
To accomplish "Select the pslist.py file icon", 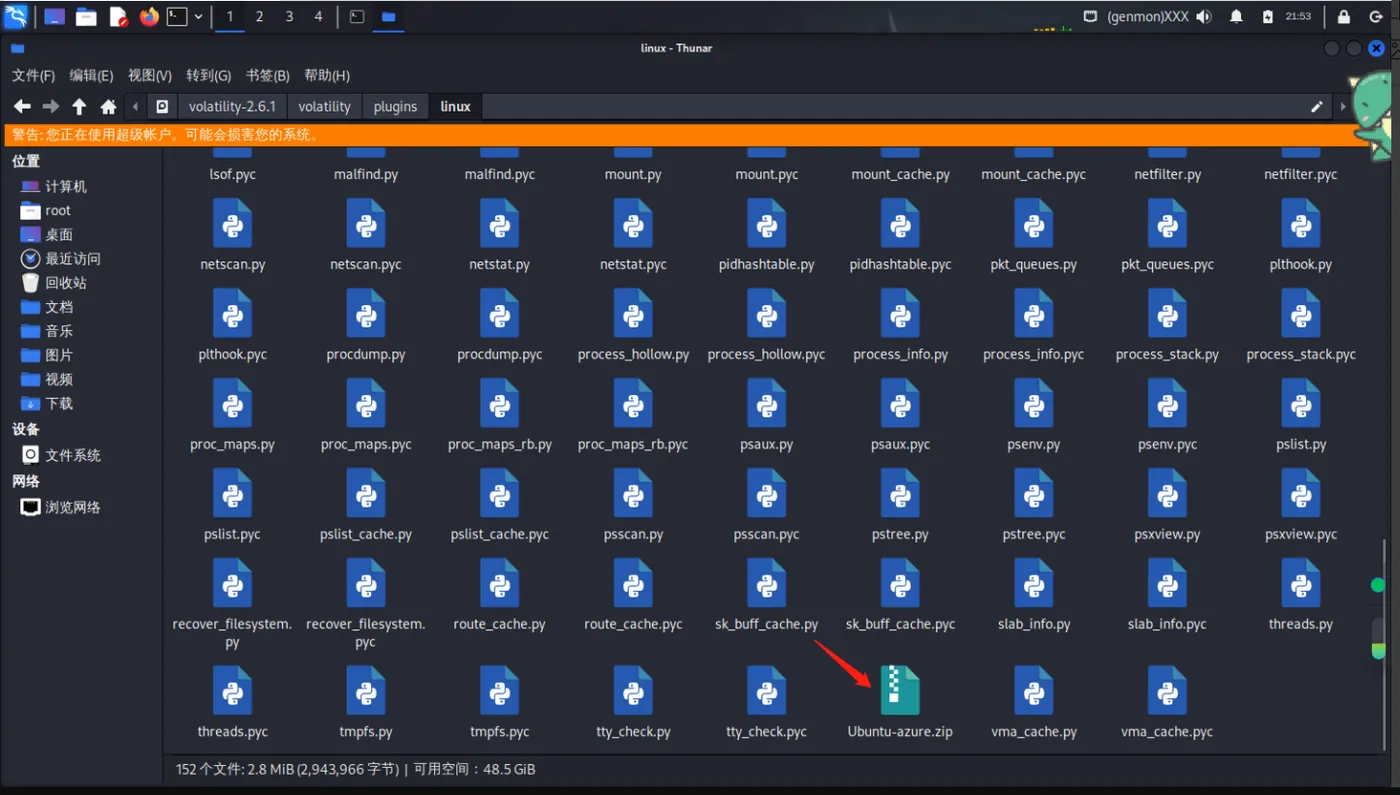I will click(x=1301, y=403).
